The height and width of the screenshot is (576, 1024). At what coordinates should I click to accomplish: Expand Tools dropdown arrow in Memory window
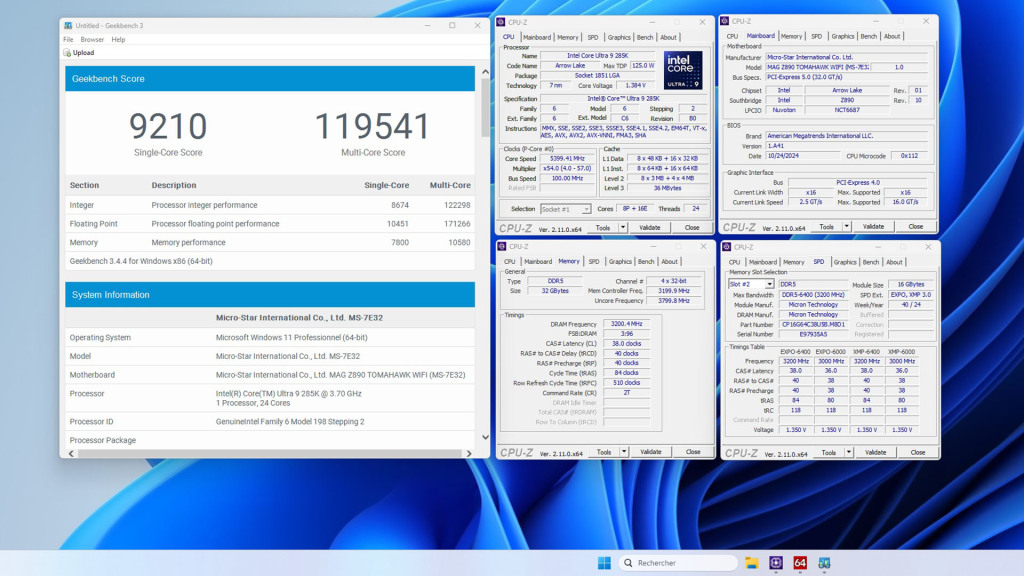click(x=624, y=452)
